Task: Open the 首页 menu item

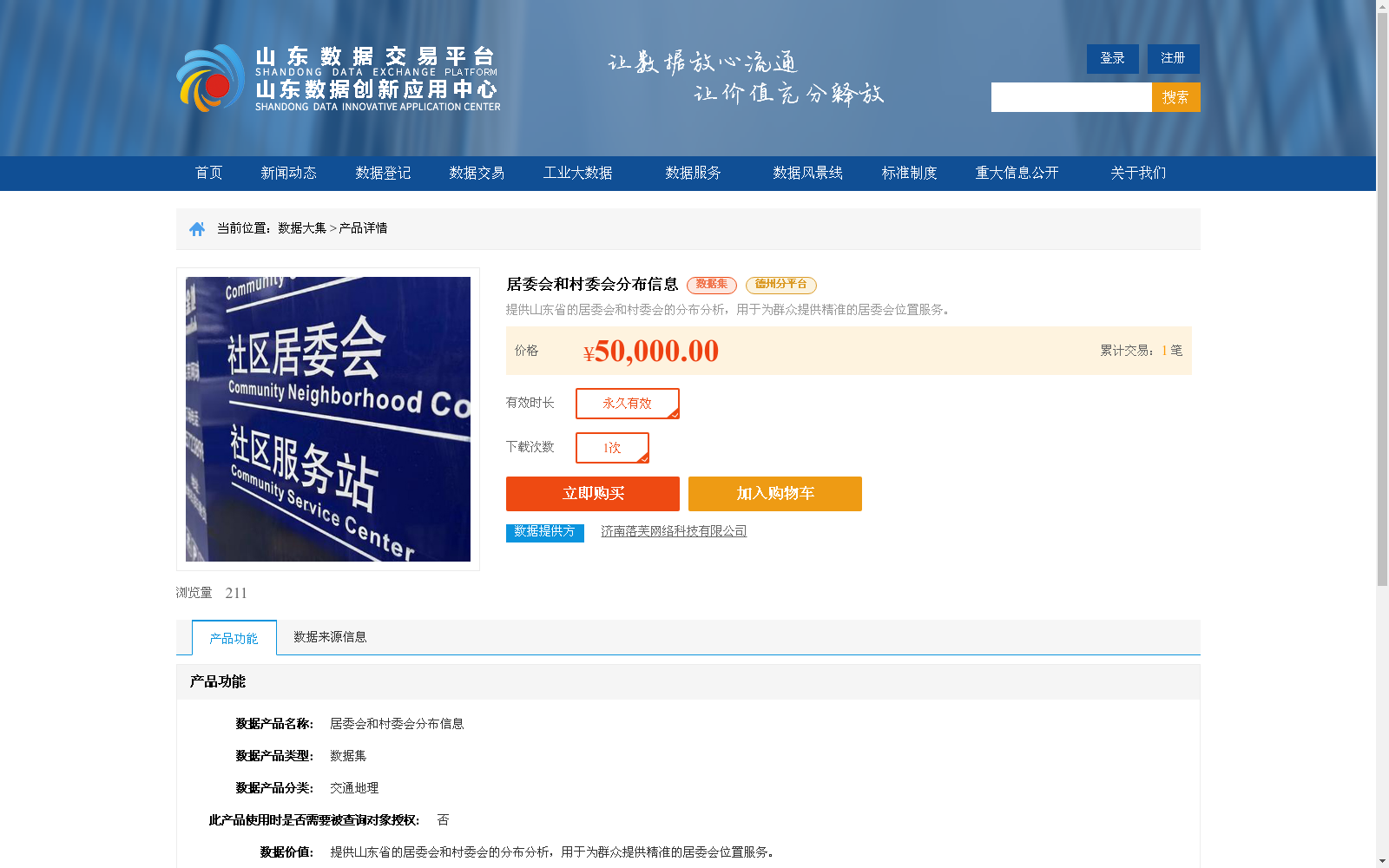Action: coord(208,173)
